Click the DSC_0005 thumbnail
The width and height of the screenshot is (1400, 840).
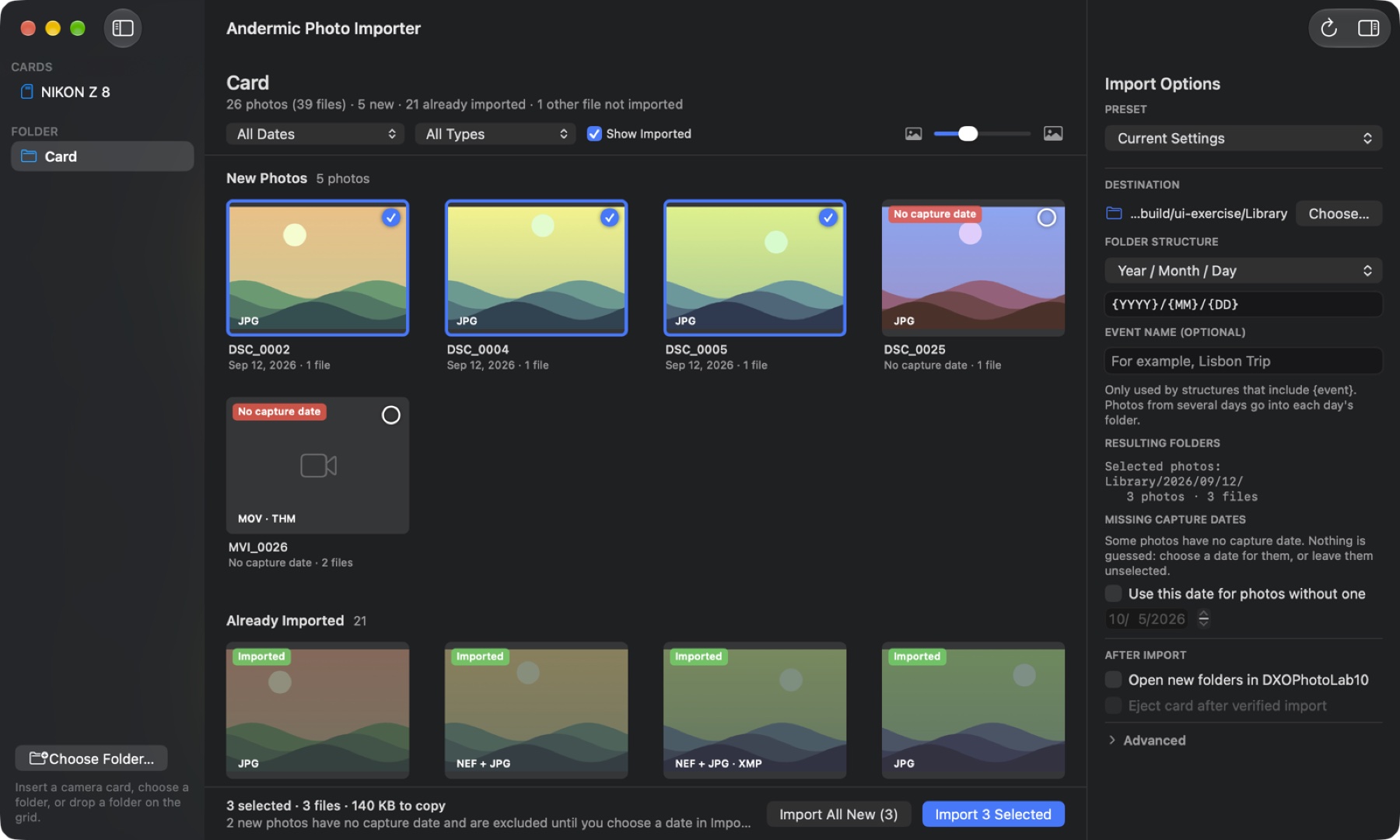point(754,268)
